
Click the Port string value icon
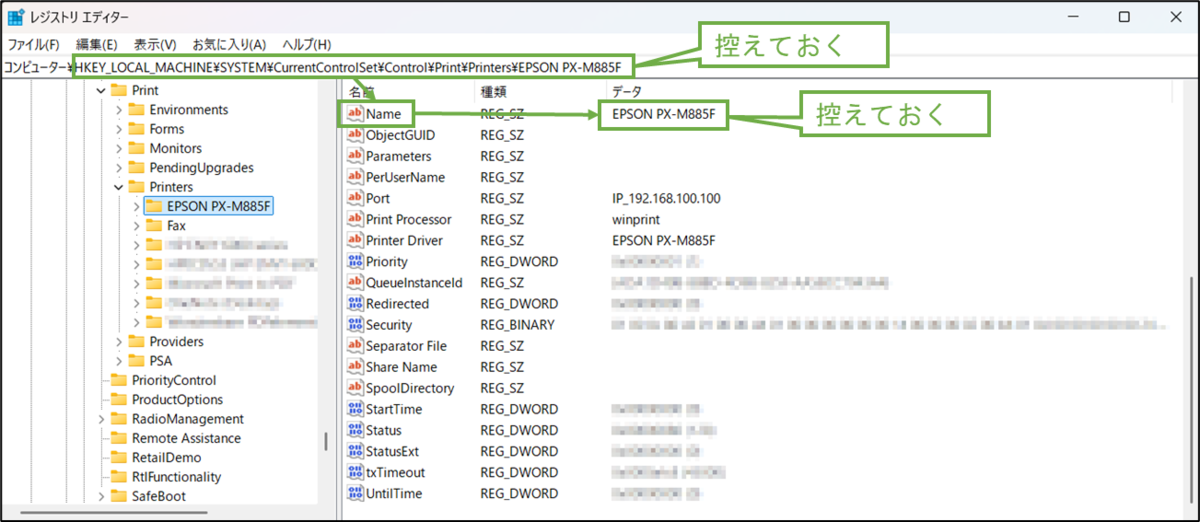tap(355, 198)
